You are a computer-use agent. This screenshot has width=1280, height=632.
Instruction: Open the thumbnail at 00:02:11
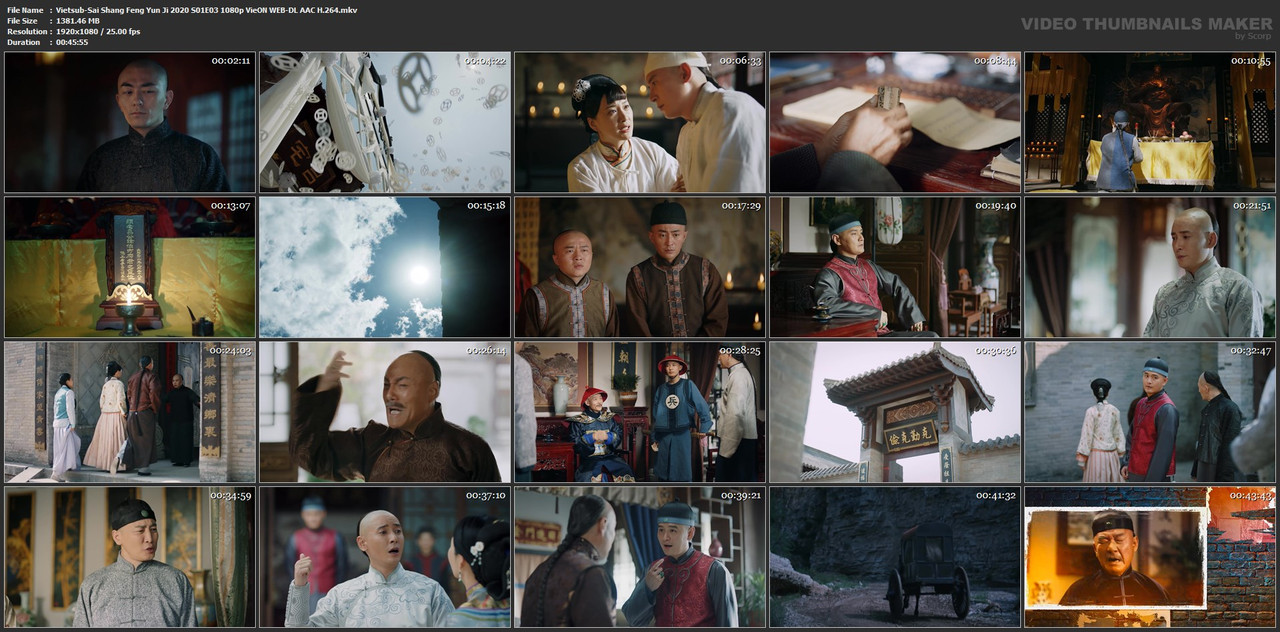click(130, 122)
